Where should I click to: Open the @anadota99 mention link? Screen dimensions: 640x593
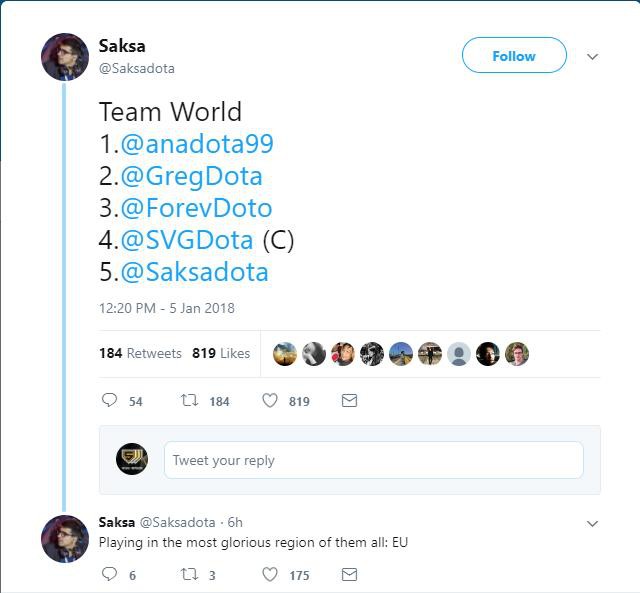[197, 144]
